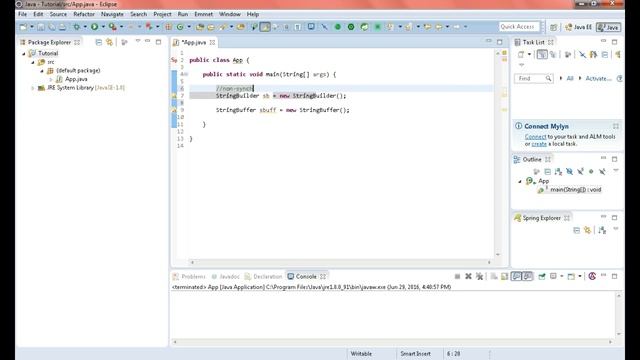
Task: Click the Run Last Tool icon with red toolbox
Action: (x=113, y=27)
